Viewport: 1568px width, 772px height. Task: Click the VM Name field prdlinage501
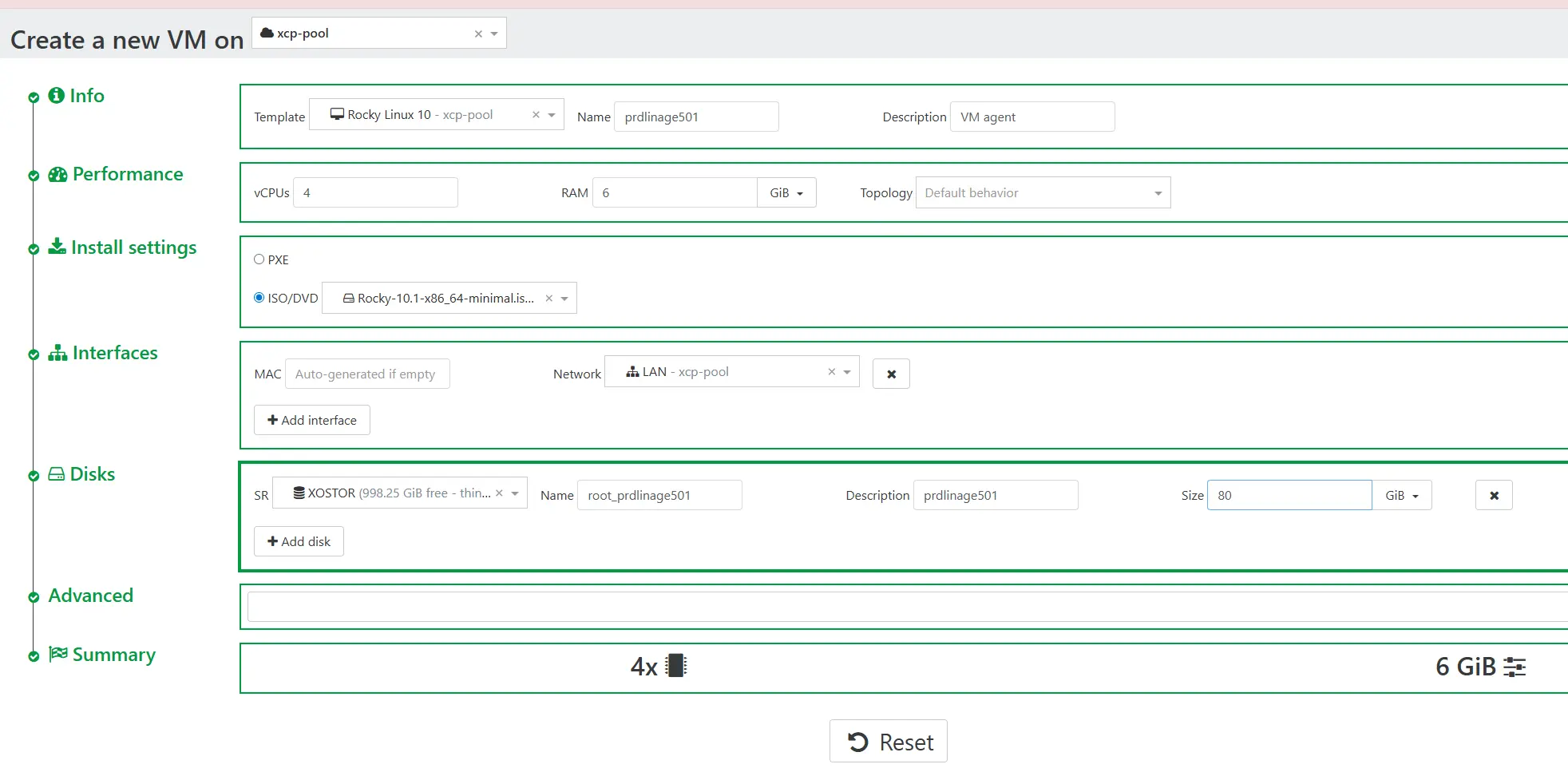(x=696, y=117)
